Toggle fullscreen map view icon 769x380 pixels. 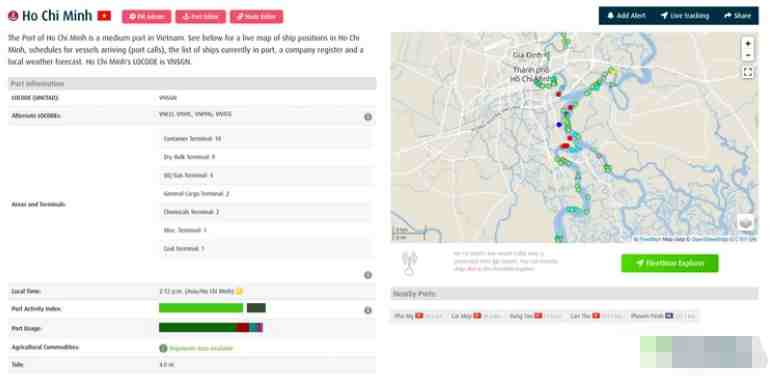(747, 73)
